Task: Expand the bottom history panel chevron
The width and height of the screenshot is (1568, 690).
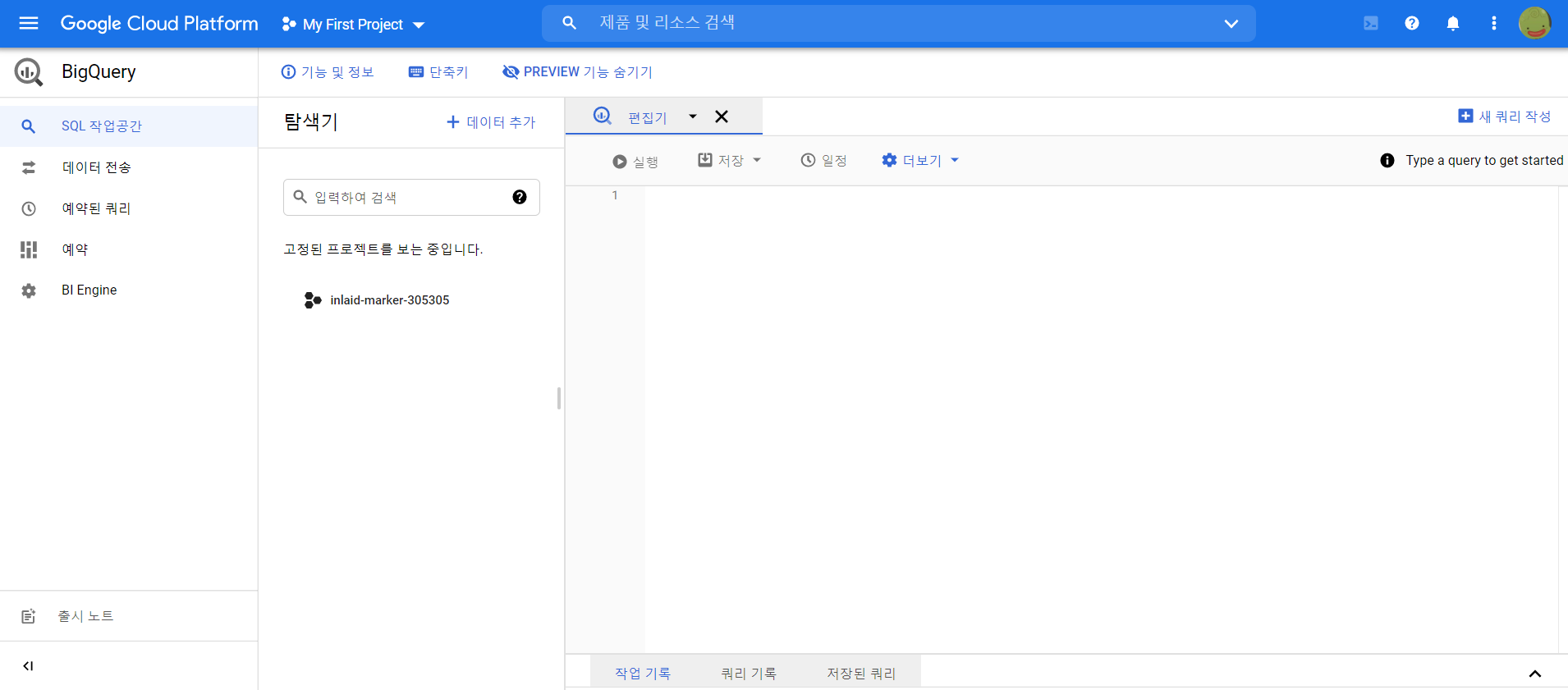Action: [x=1535, y=674]
